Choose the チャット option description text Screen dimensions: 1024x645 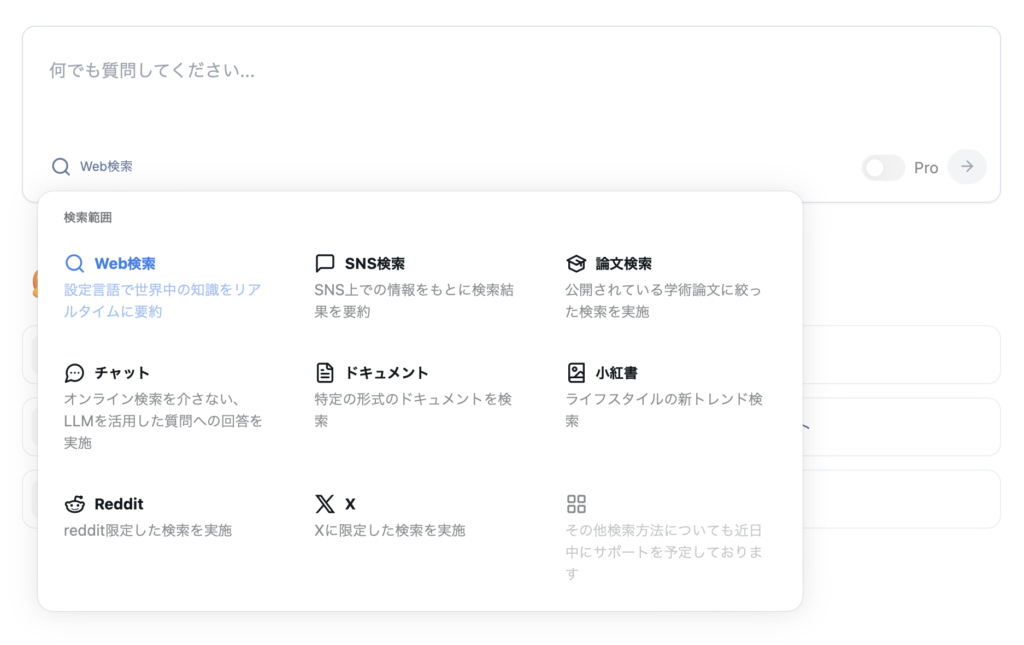point(163,420)
